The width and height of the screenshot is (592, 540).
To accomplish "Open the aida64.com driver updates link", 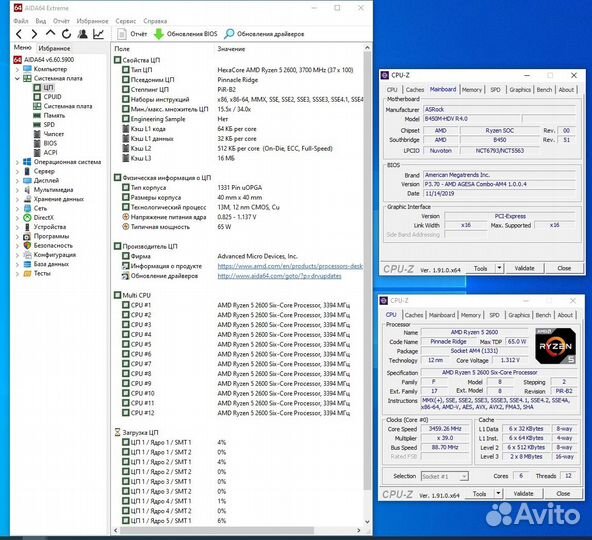I will 279,276.
